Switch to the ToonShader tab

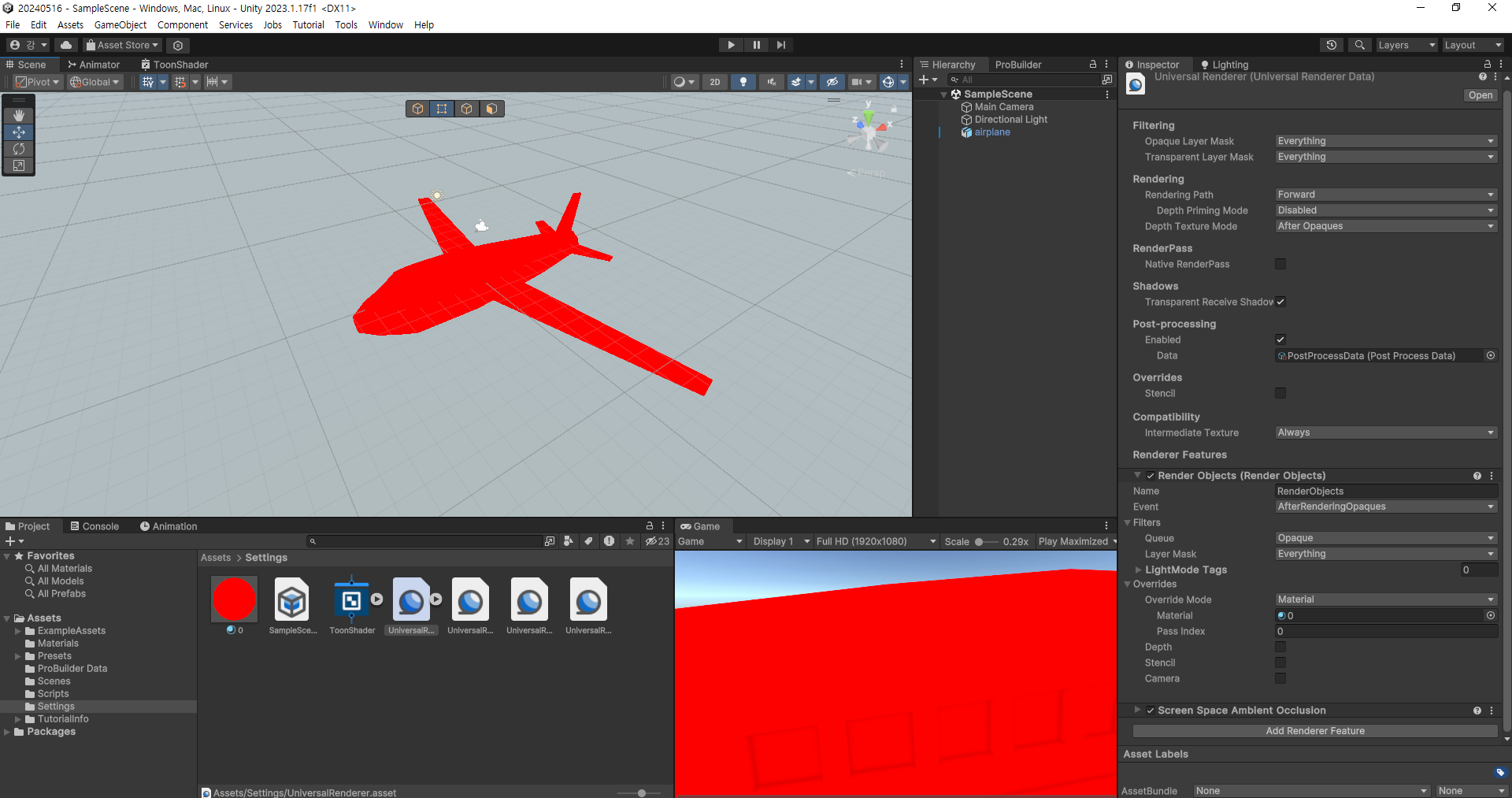point(175,65)
